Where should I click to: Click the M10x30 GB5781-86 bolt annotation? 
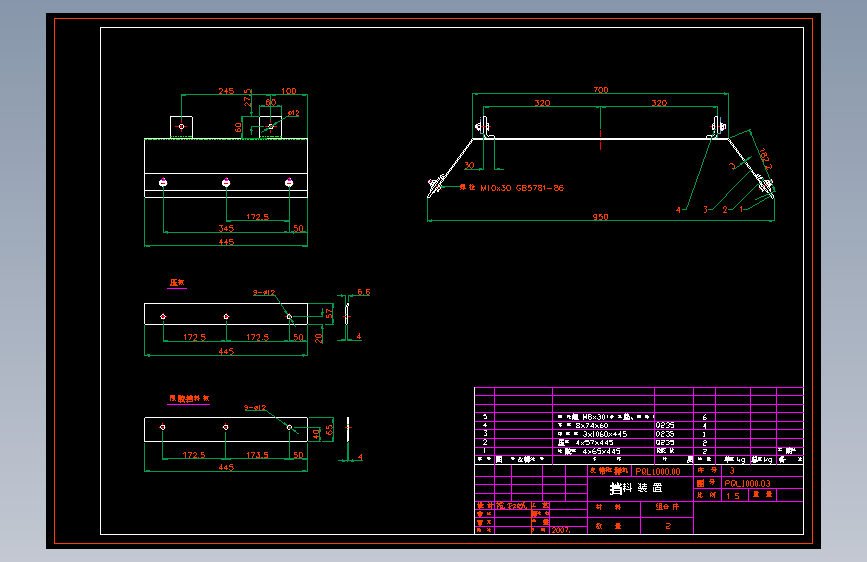tap(521, 188)
